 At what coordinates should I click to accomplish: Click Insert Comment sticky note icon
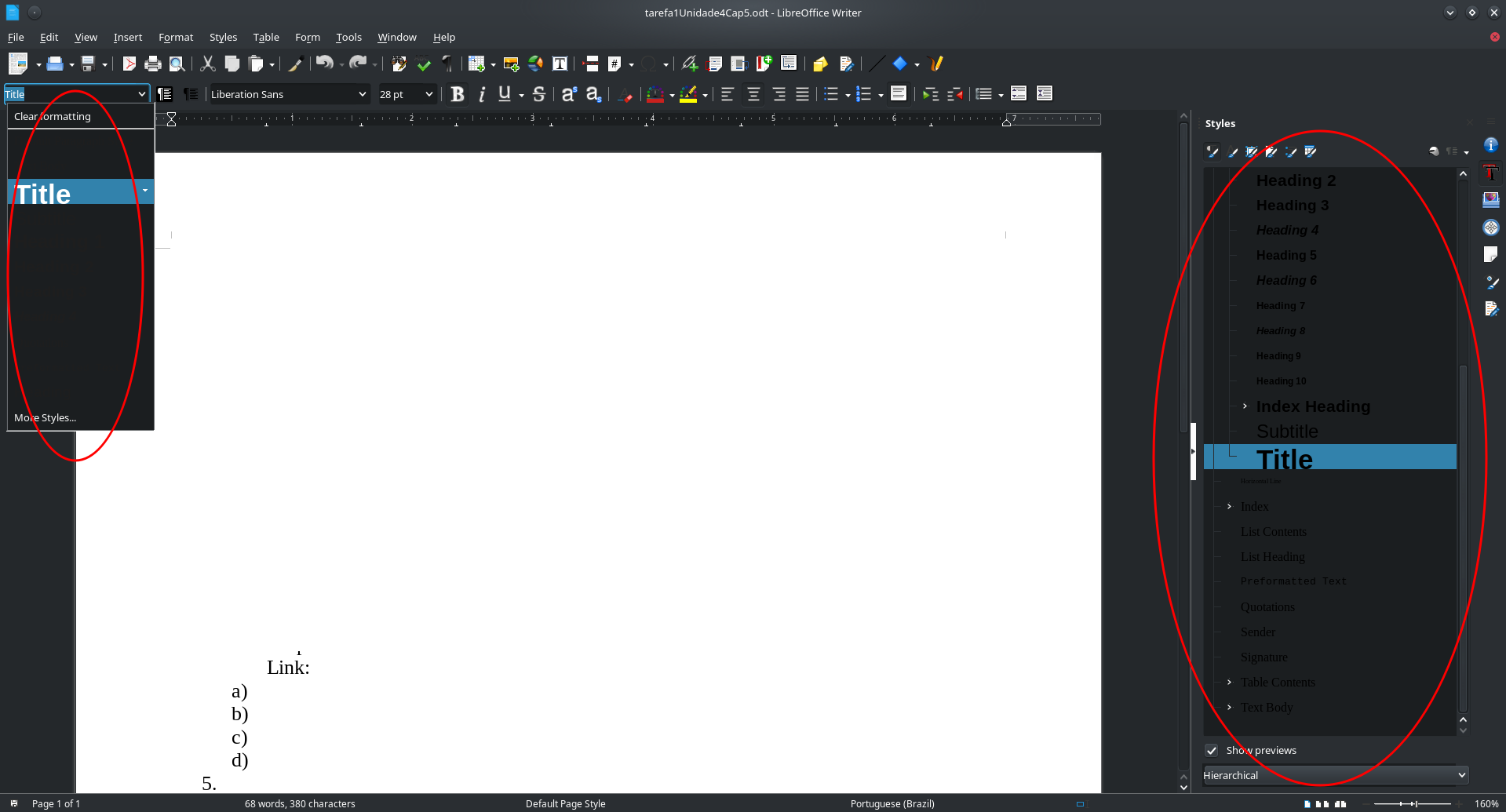tap(820, 64)
